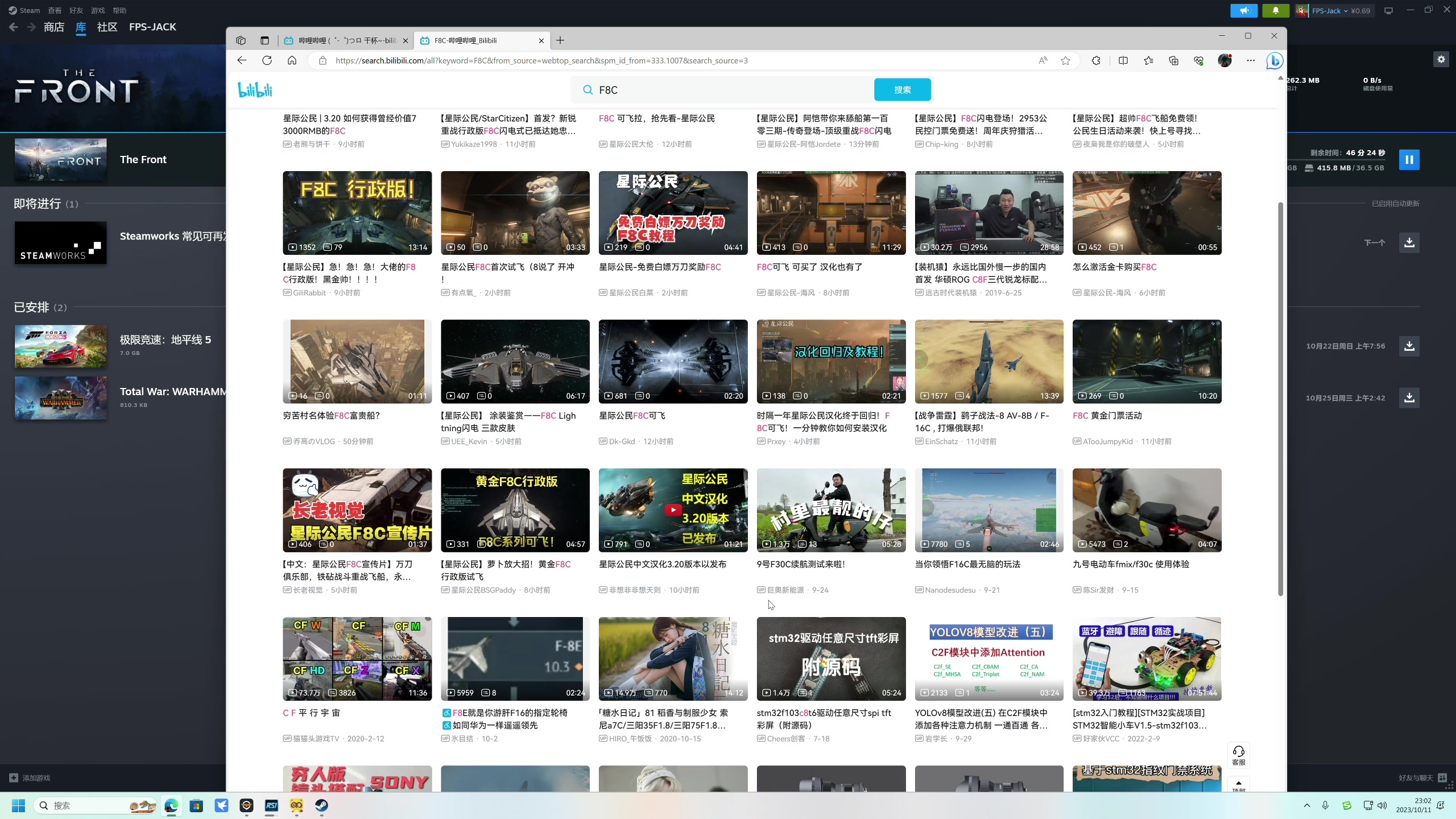Open Microsoft Edge from the taskbar
The image size is (1456, 819).
point(171,805)
